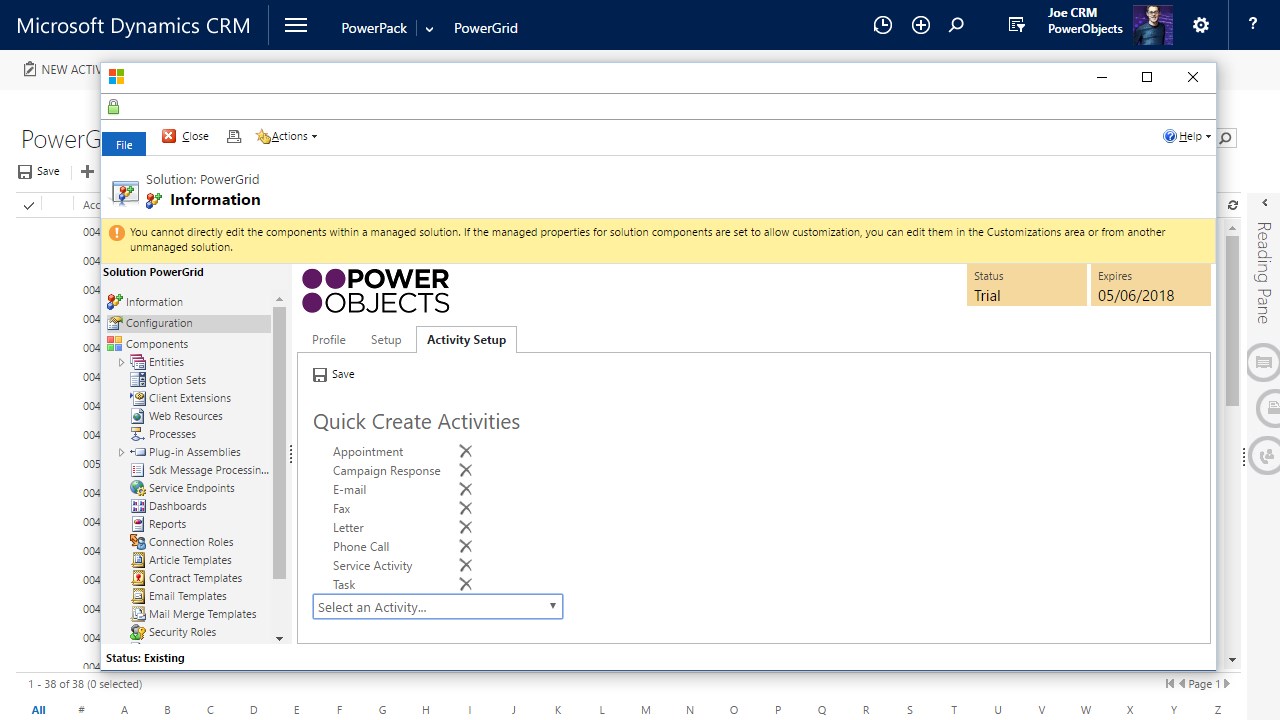Remove Campaign Response activity
The image size is (1280, 720).
(x=465, y=471)
